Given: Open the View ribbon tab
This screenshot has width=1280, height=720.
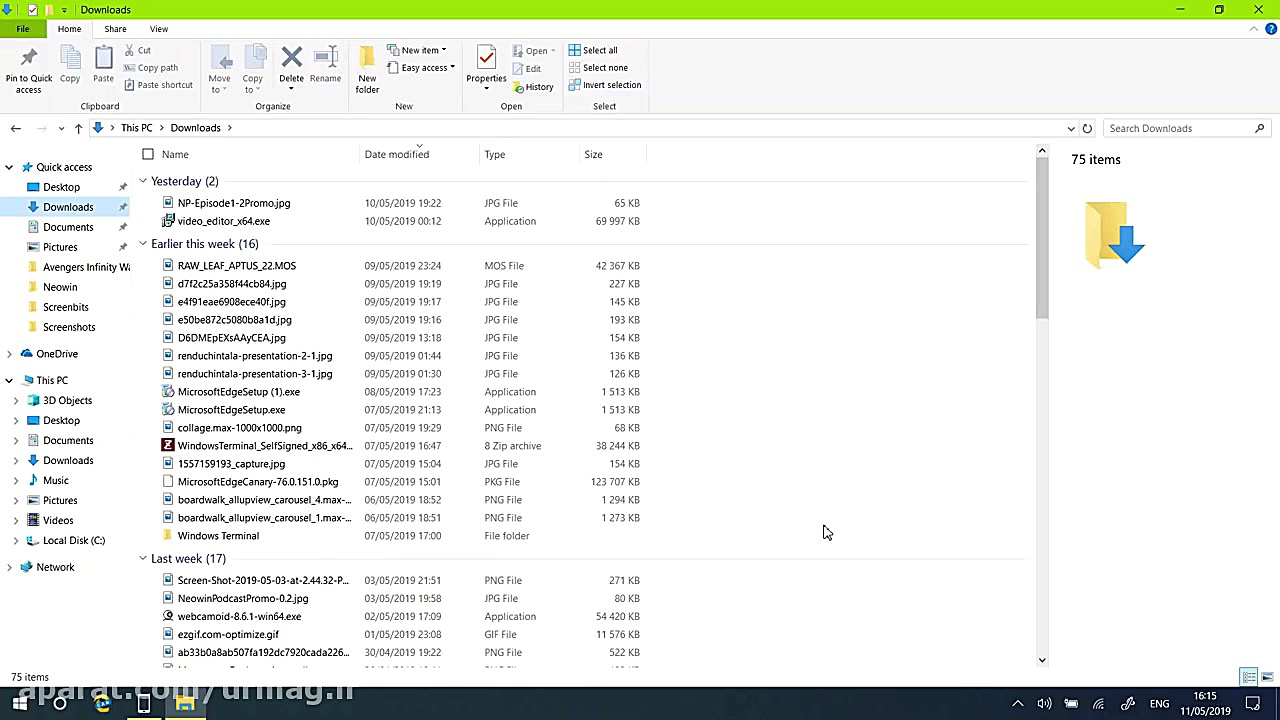Looking at the screenshot, I should (158, 29).
